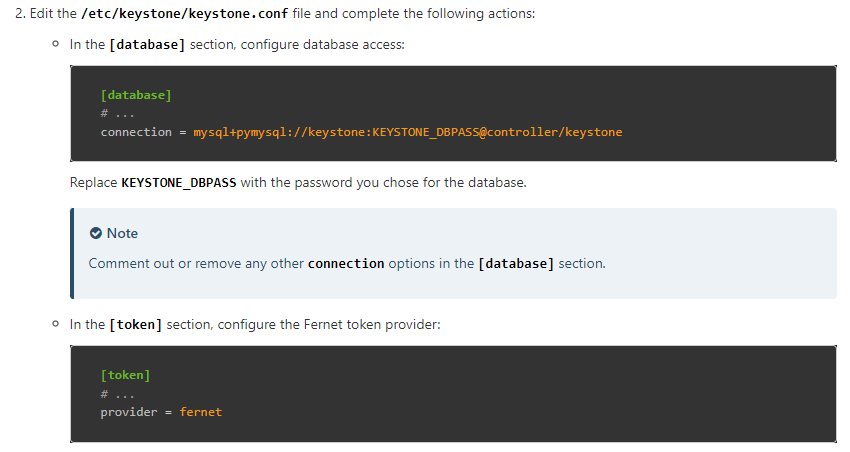Viewport: 850px width, 452px height.
Task: Click bold connection word in the note
Action: click(346, 264)
